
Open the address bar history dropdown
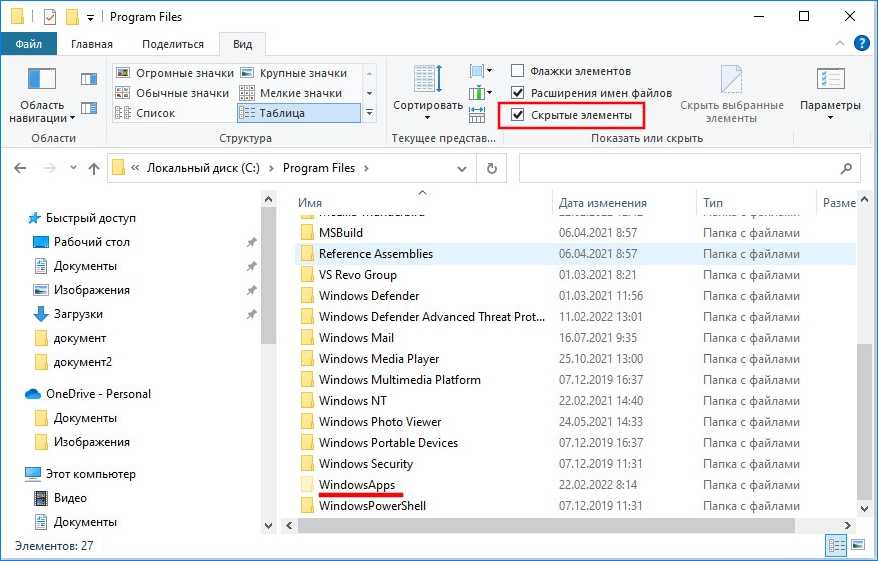click(464, 168)
